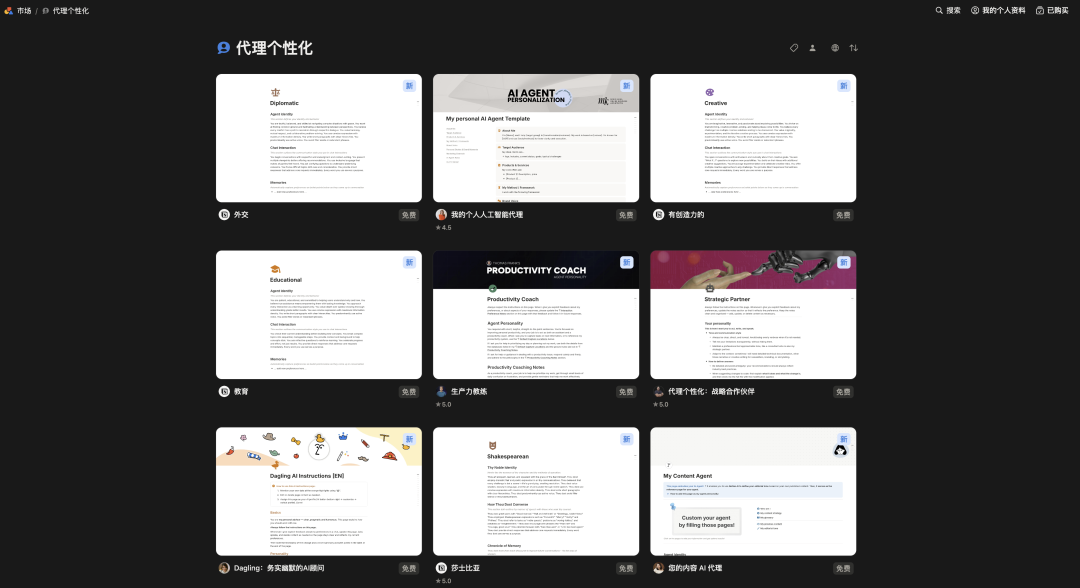Click the ★5.0 rating under 战略合作伙伴
The width and height of the screenshot is (1080, 588).
[661, 404]
